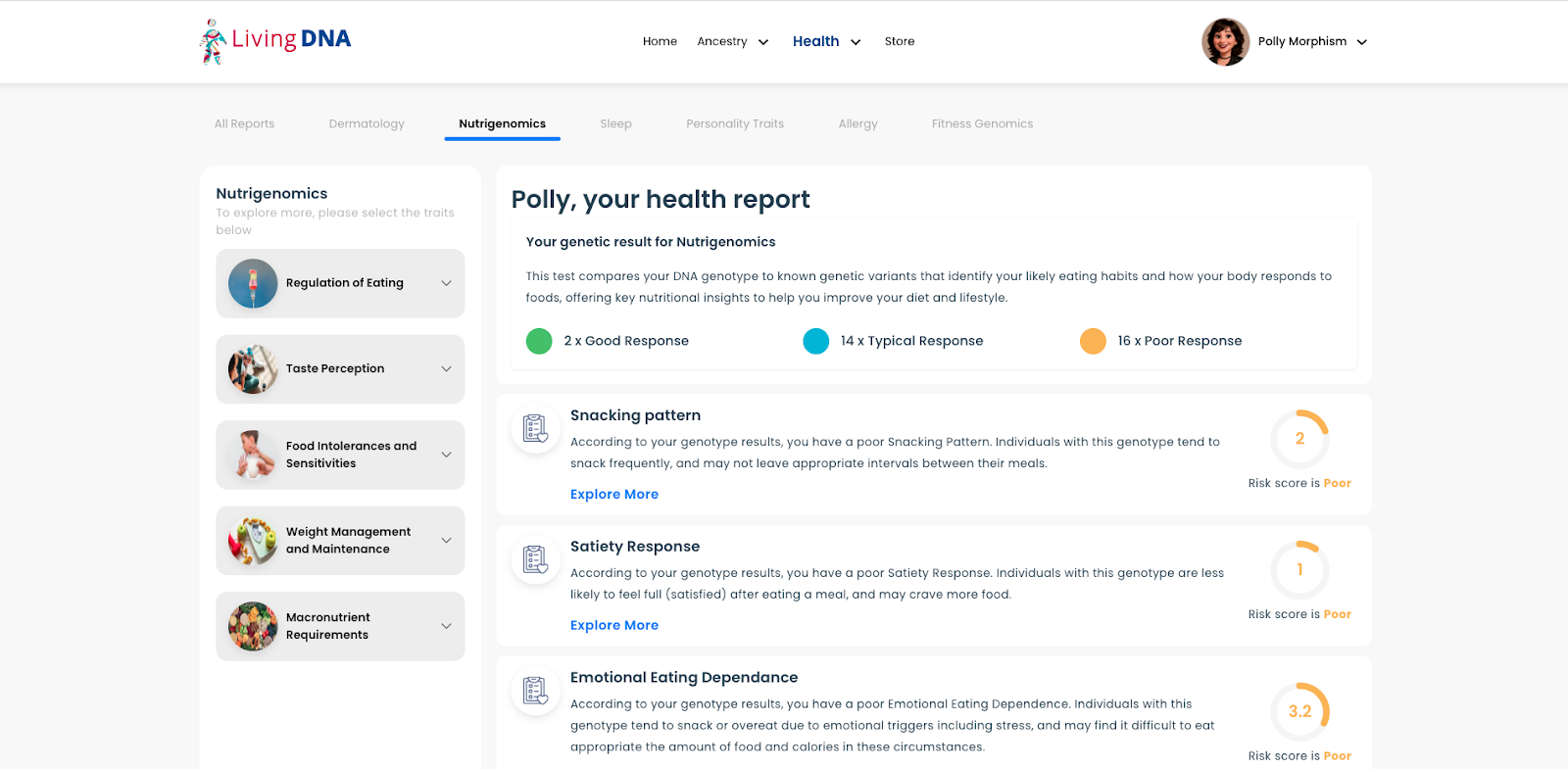Click the Regulation of Eating thumbnail

click(253, 283)
